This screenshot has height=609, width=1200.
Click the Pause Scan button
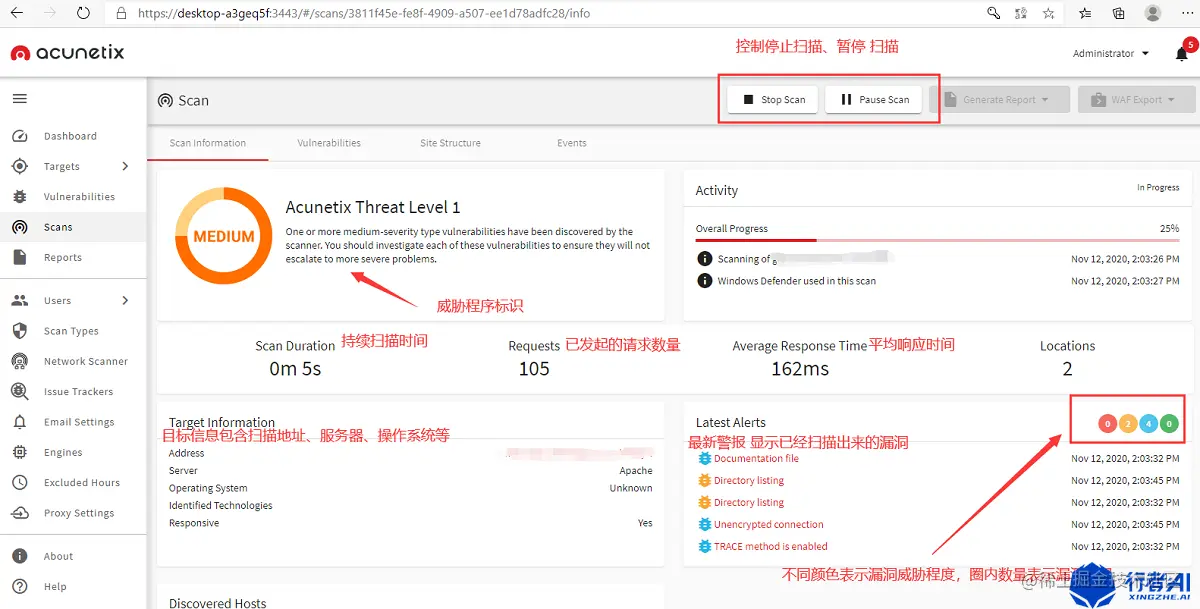pos(874,100)
